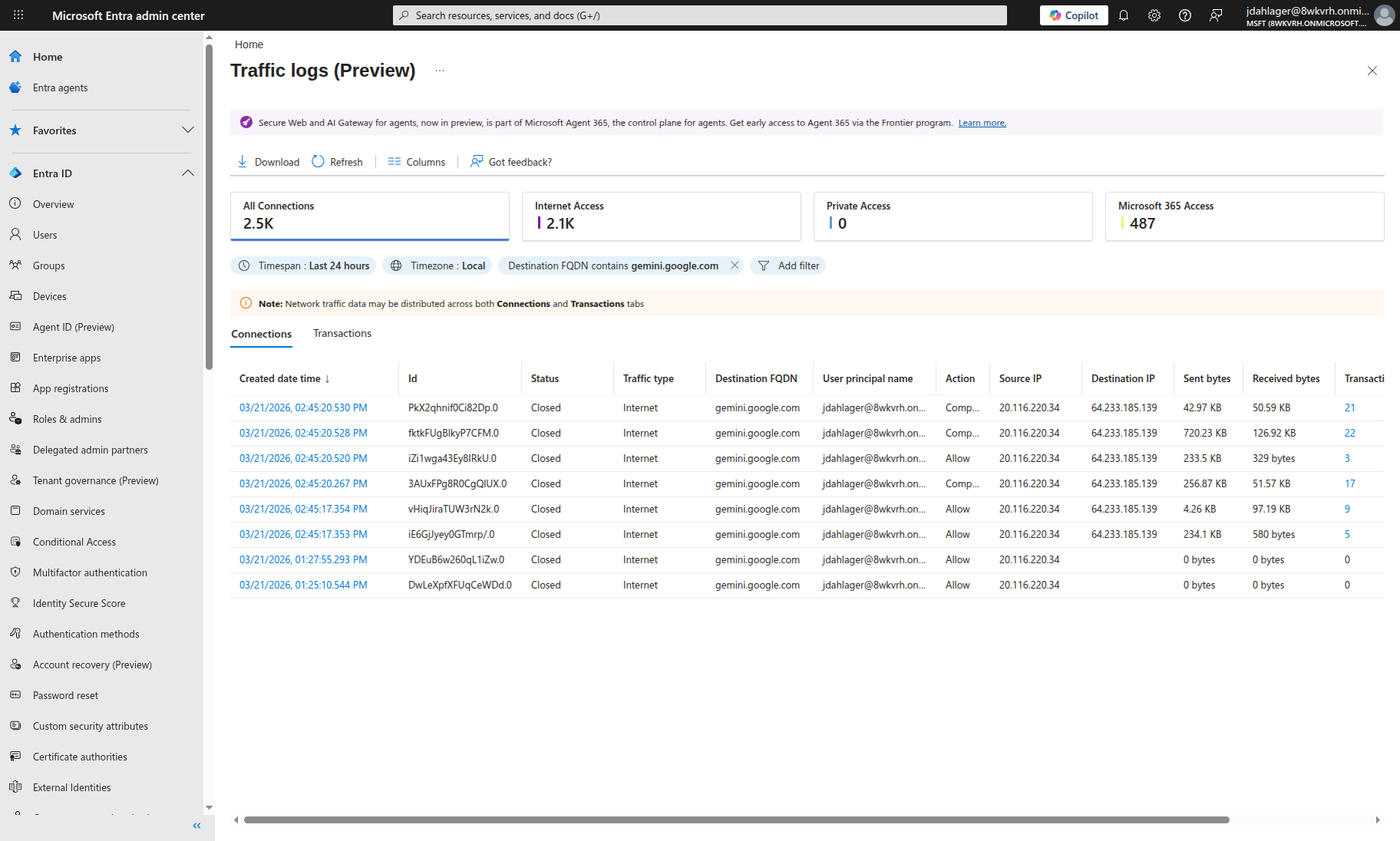
Task: Open the settings gear
Action: coord(1154,15)
